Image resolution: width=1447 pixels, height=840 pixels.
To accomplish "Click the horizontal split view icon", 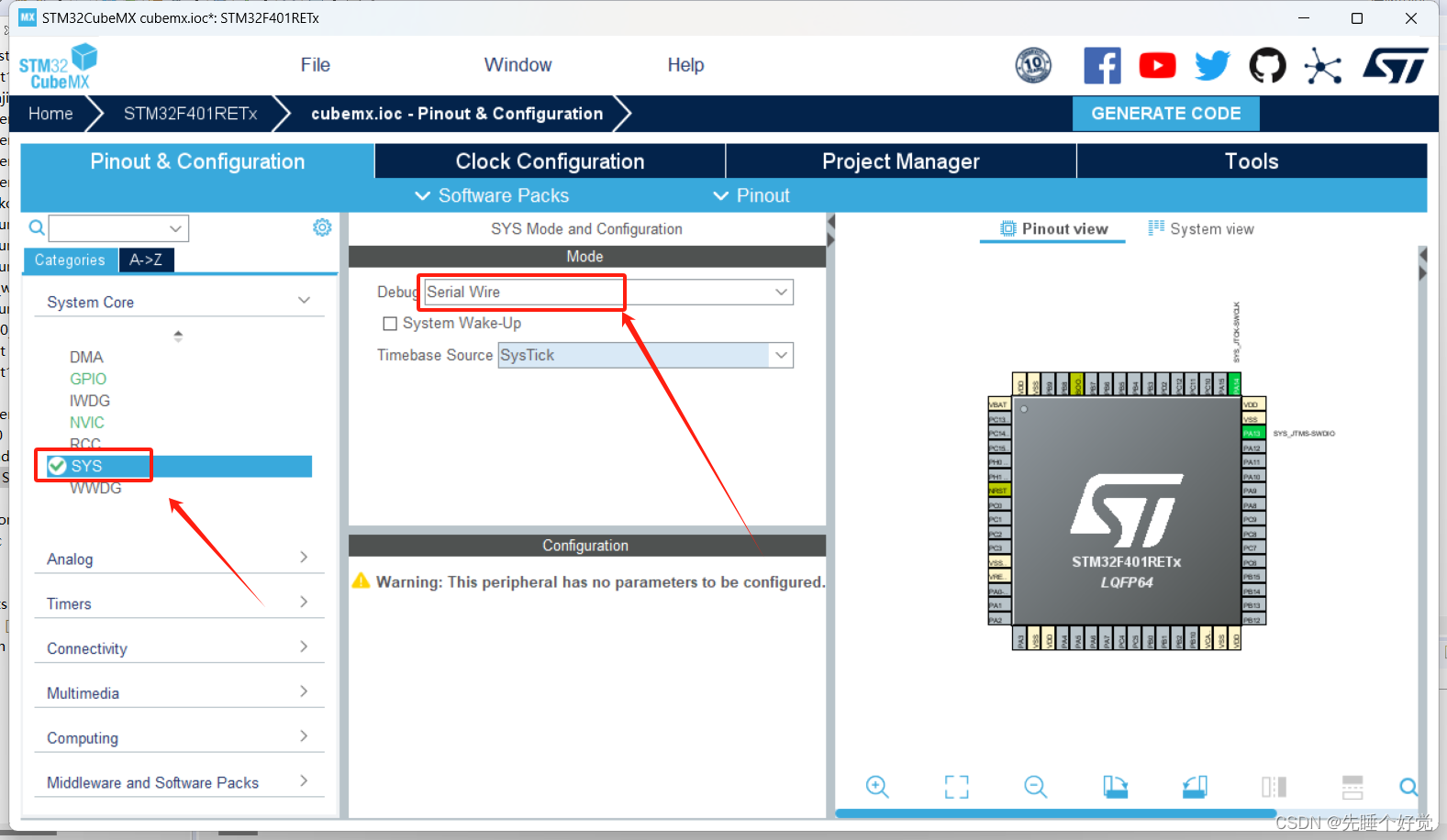I will click(x=1352, y=787).
